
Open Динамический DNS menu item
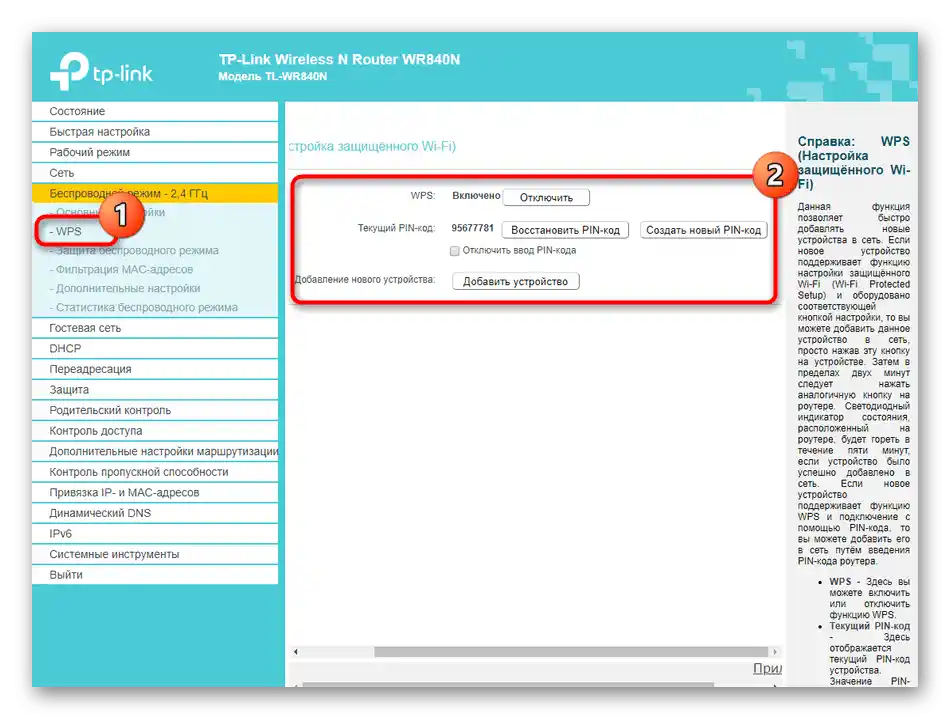[155, 513]
